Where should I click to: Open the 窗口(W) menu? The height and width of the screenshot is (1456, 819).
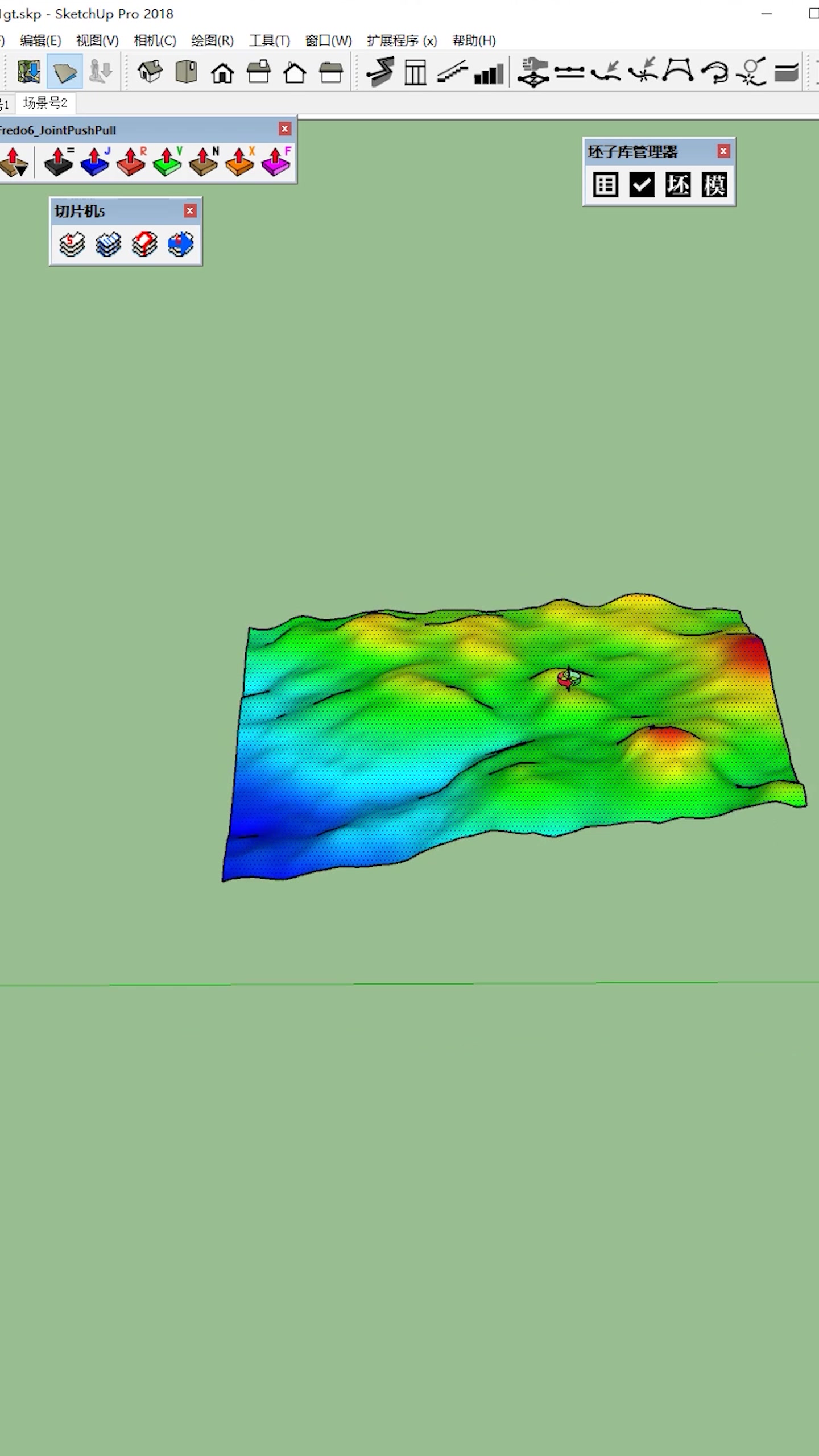(328, 40)
